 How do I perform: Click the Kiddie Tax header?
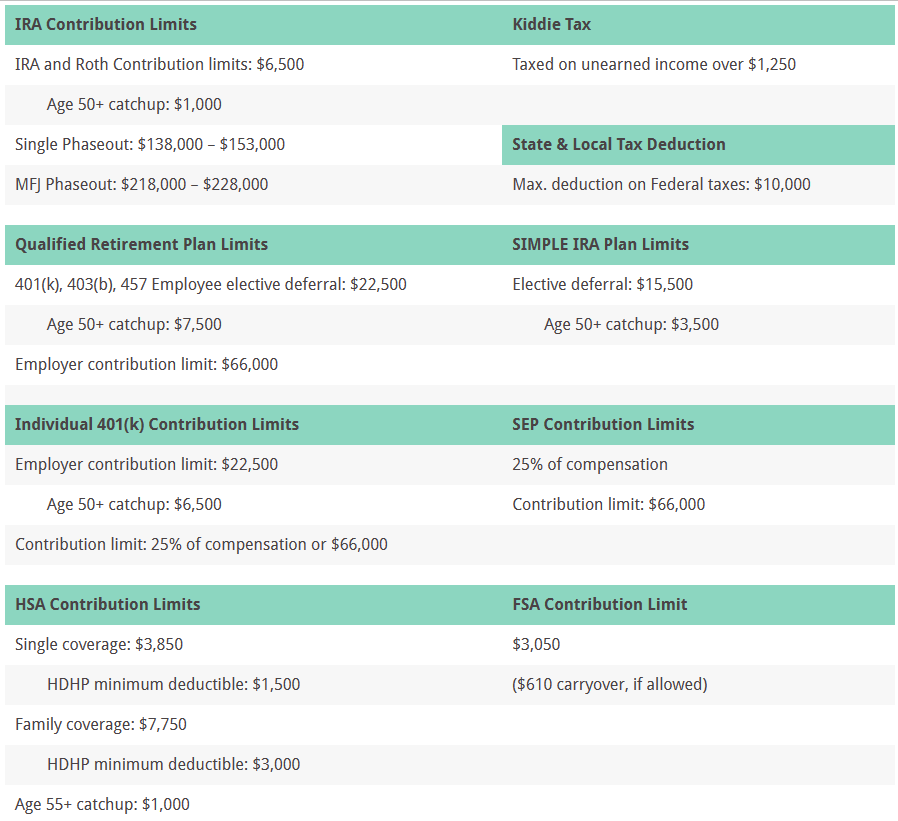(x=551, y=24)
